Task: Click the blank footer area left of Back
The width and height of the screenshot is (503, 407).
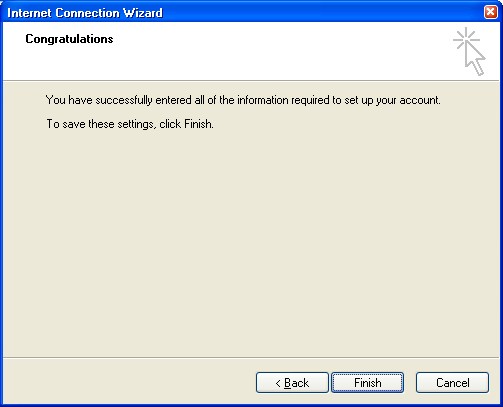Action: (x=128, y=383)
